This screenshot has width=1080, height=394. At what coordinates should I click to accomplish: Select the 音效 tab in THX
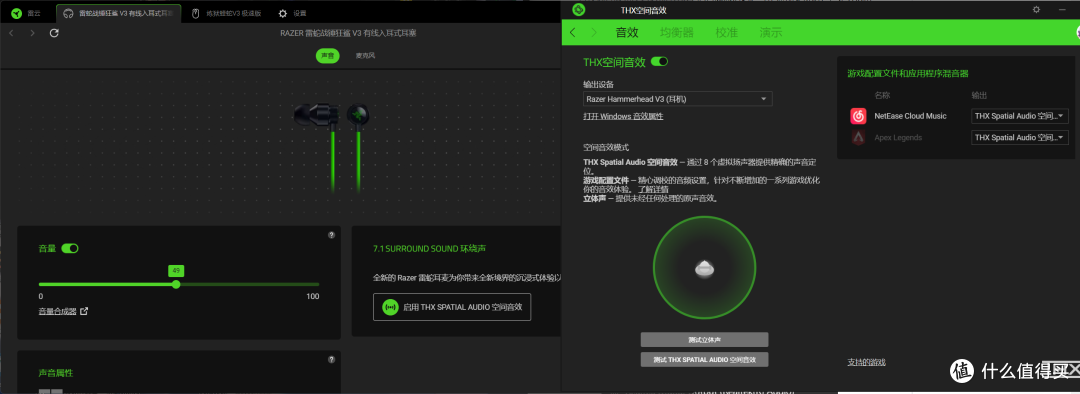627,32
